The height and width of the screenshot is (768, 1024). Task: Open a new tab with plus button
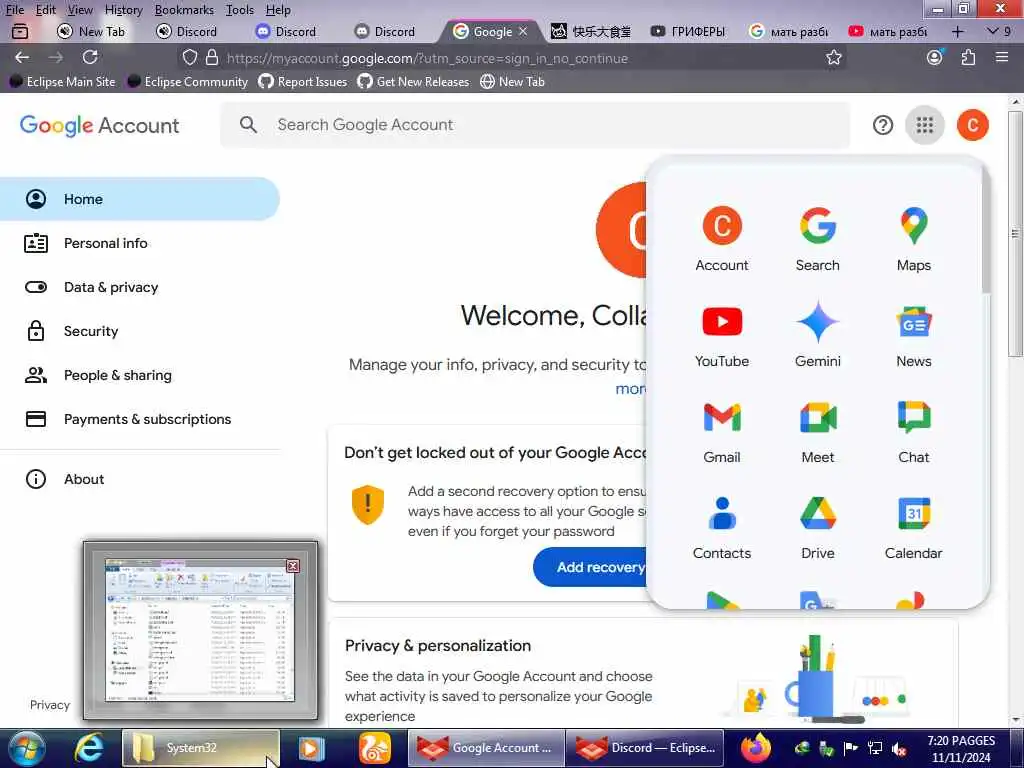pos(957,31)
